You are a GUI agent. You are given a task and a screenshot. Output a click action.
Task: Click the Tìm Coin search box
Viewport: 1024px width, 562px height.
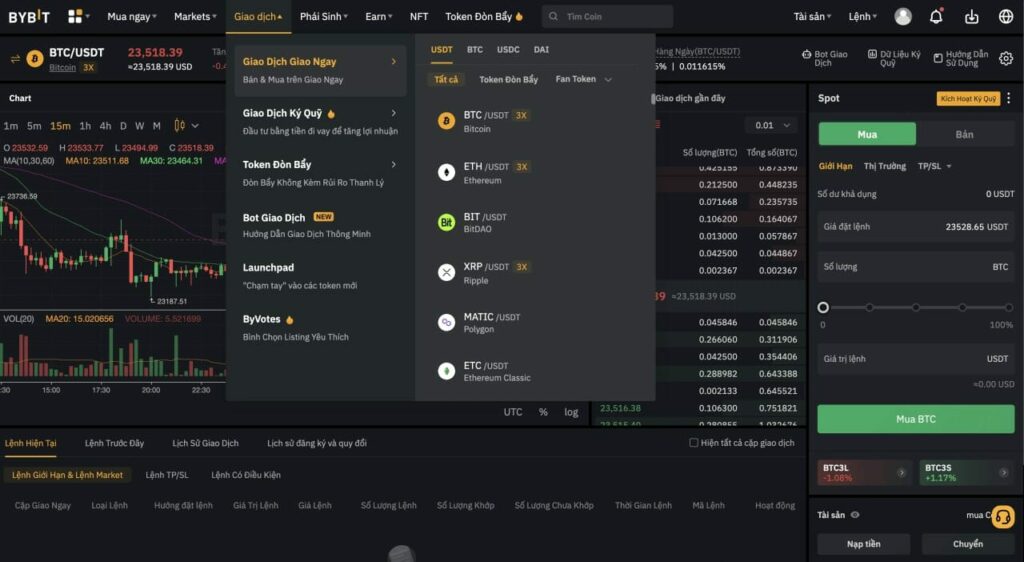pyautogui.click(x=607, y=16)
